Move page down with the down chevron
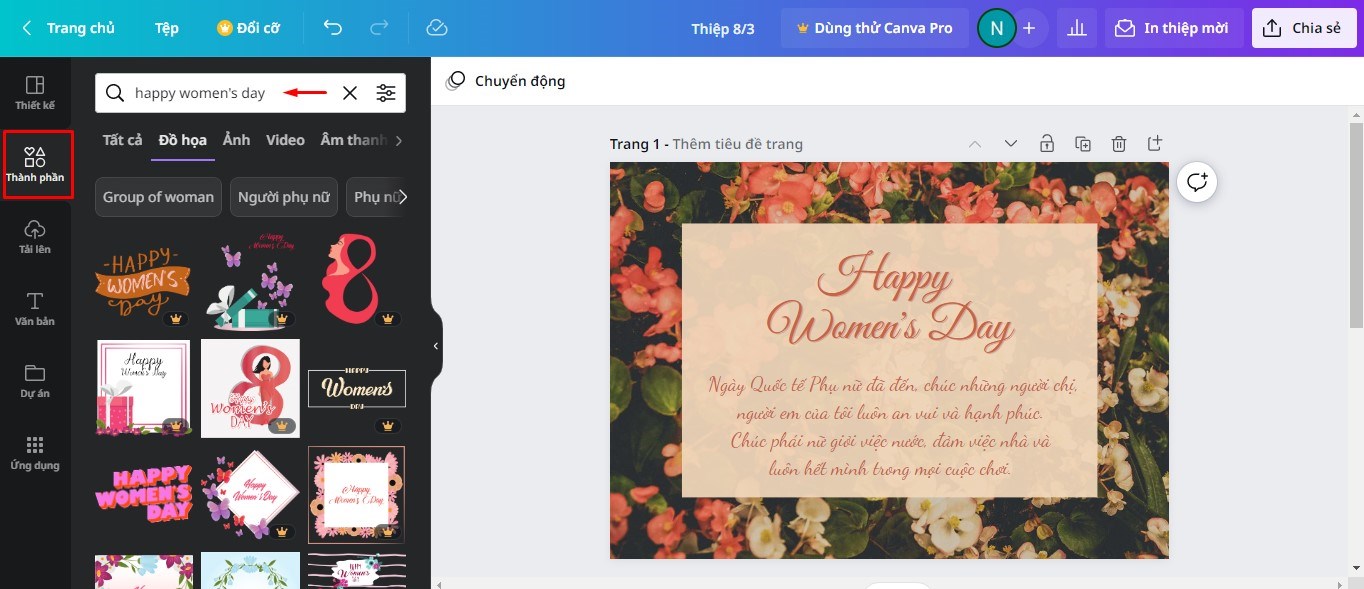 1010,144
